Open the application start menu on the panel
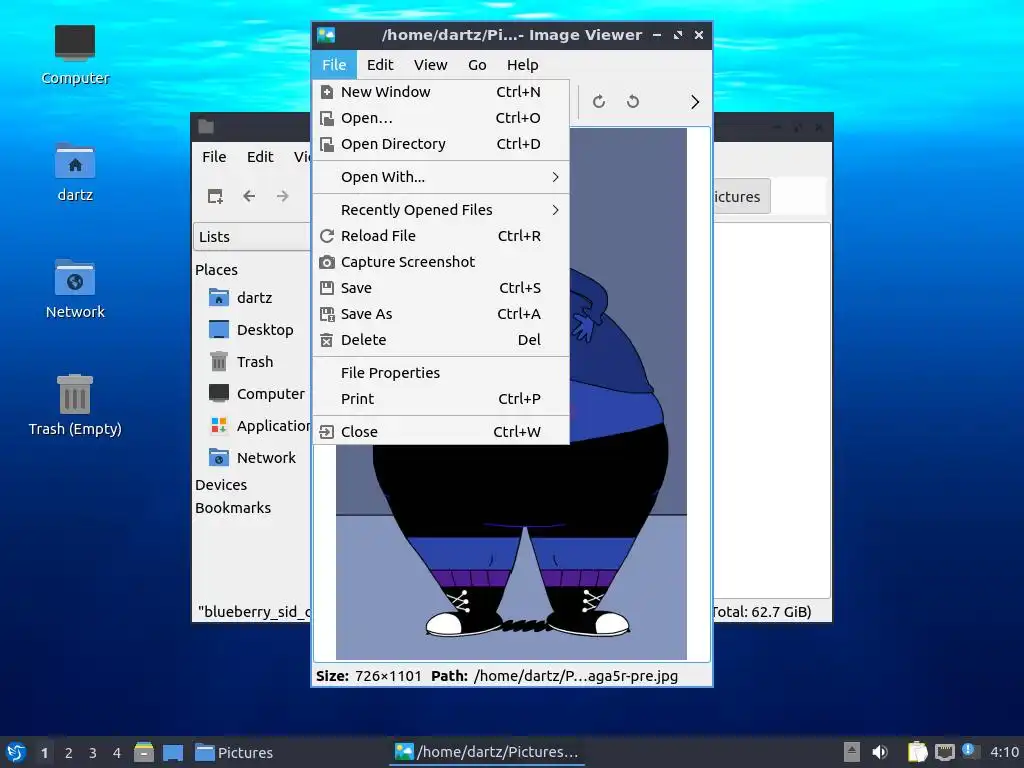The height and width of the screenshot is (768, 1024). click(16, 752)
